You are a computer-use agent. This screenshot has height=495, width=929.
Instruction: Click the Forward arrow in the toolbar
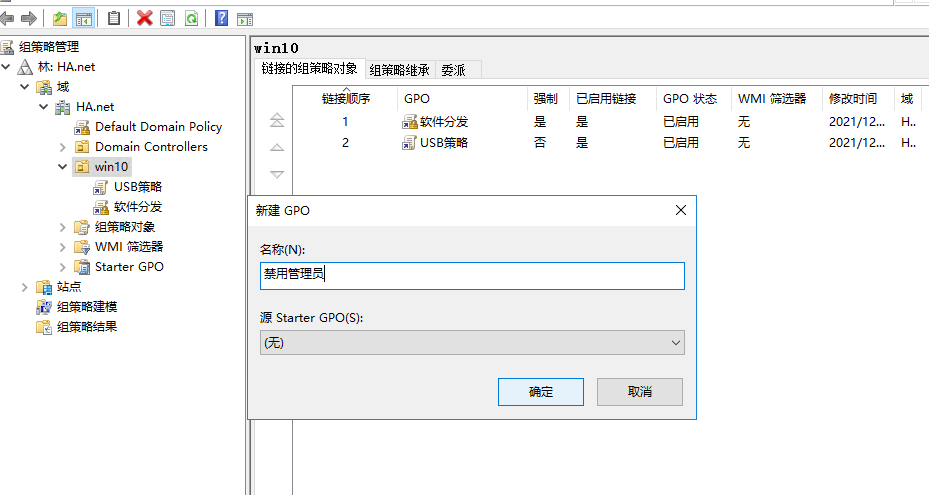pyautogui.click(x=29, y=18)
